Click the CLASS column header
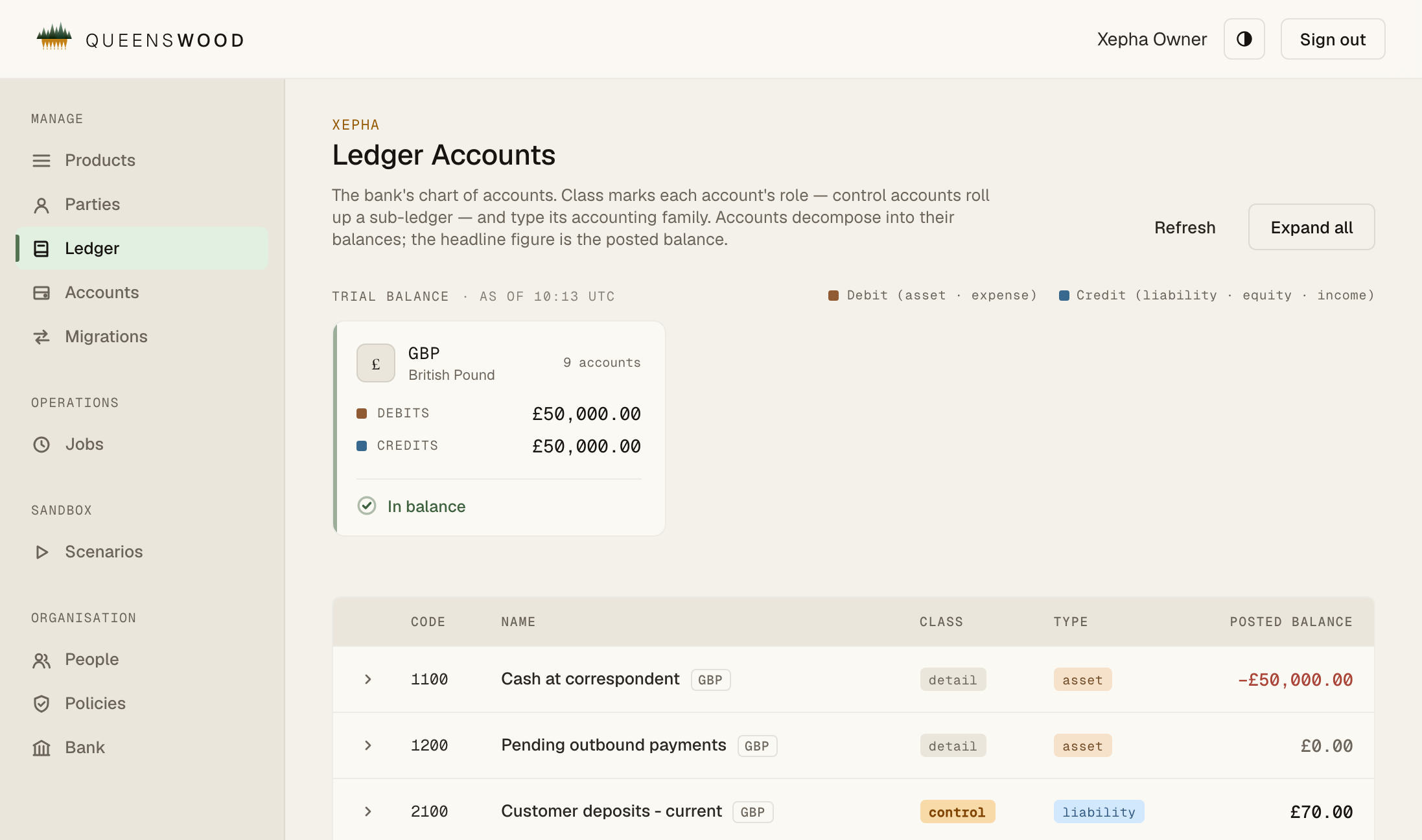Image resolution: width=1422 pixels, height=840 pixels. click(941, 622)
